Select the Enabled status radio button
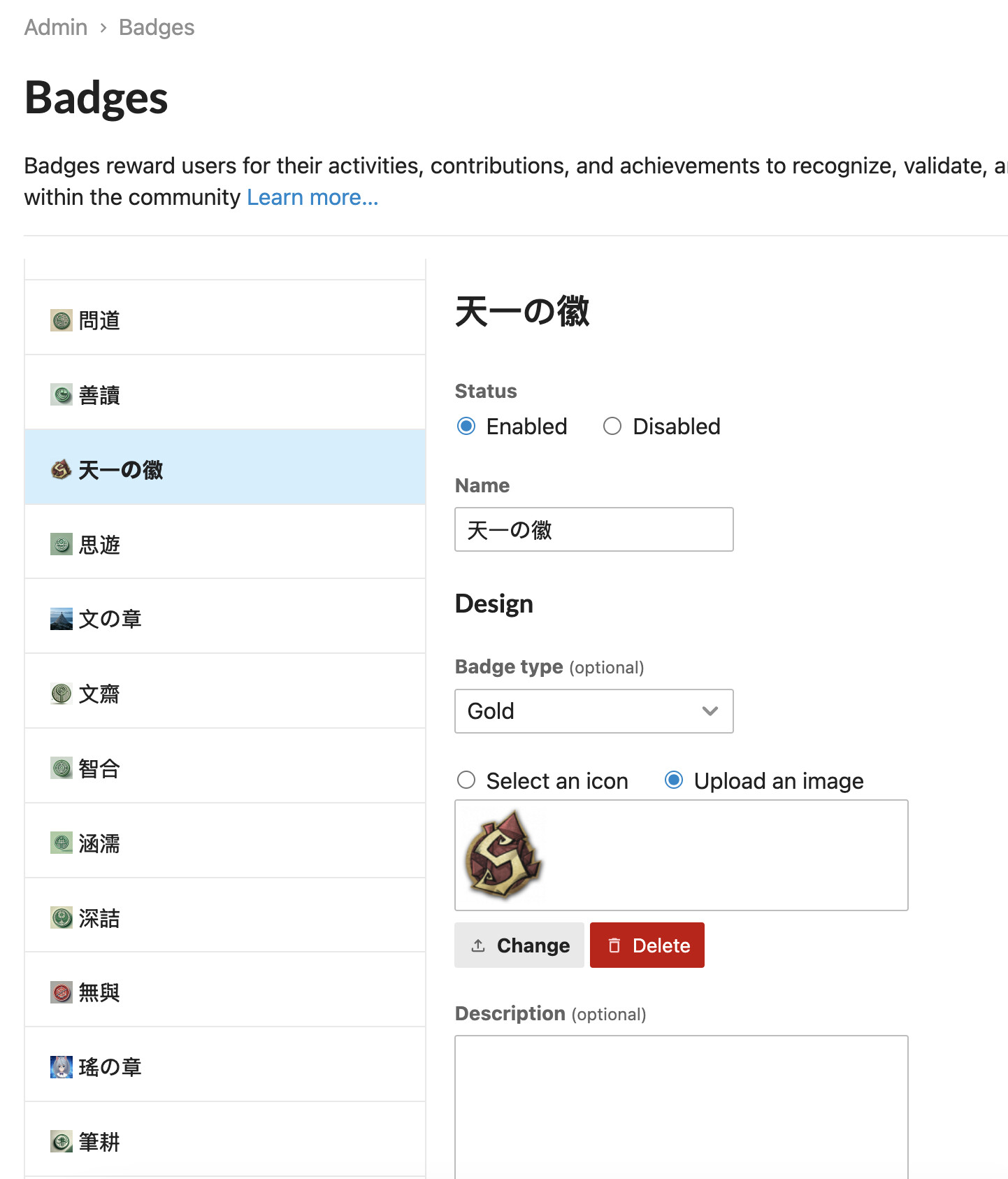 click(x=466, y=427)
